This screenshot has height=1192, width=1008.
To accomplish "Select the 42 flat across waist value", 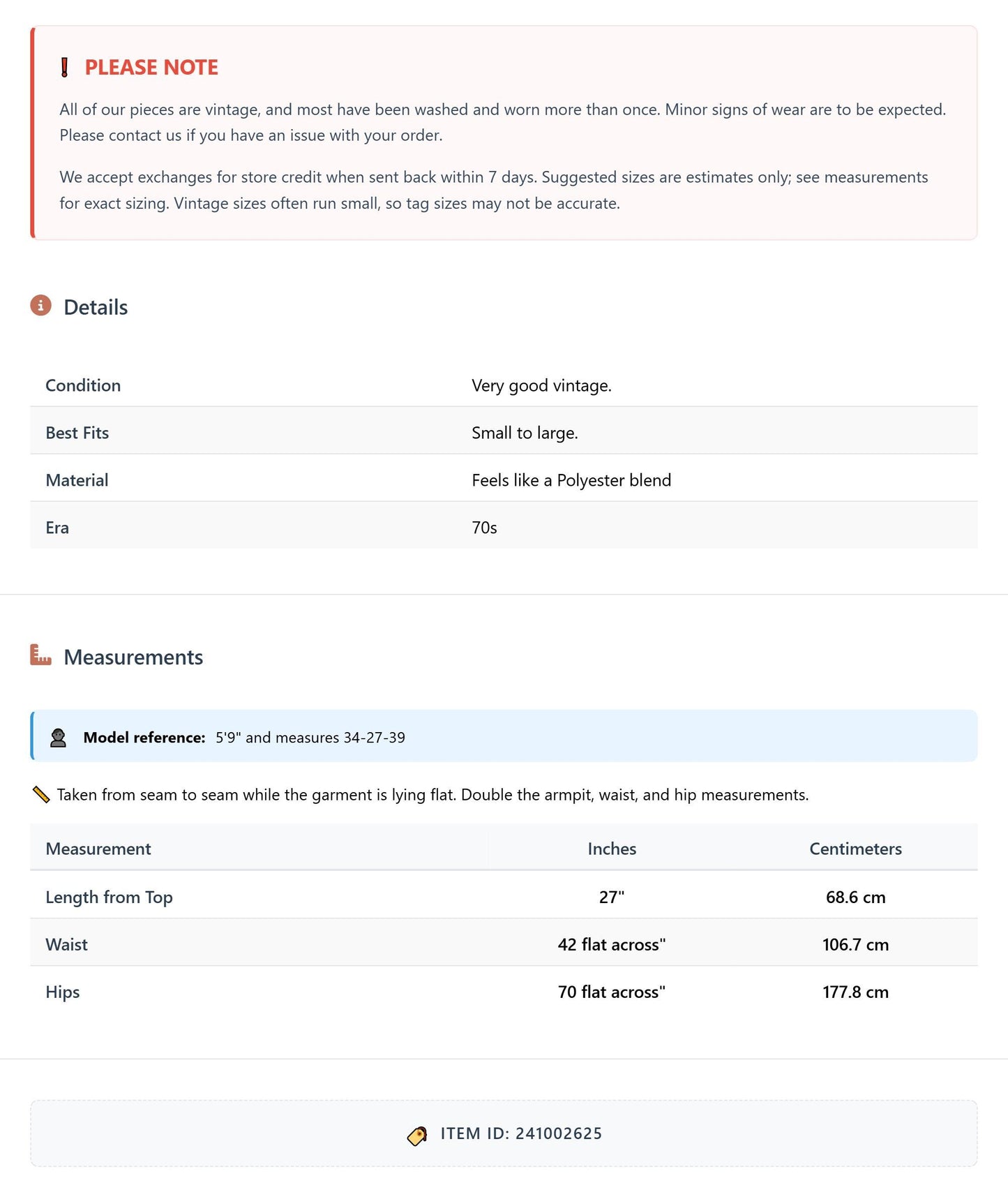I will [612, 944].
